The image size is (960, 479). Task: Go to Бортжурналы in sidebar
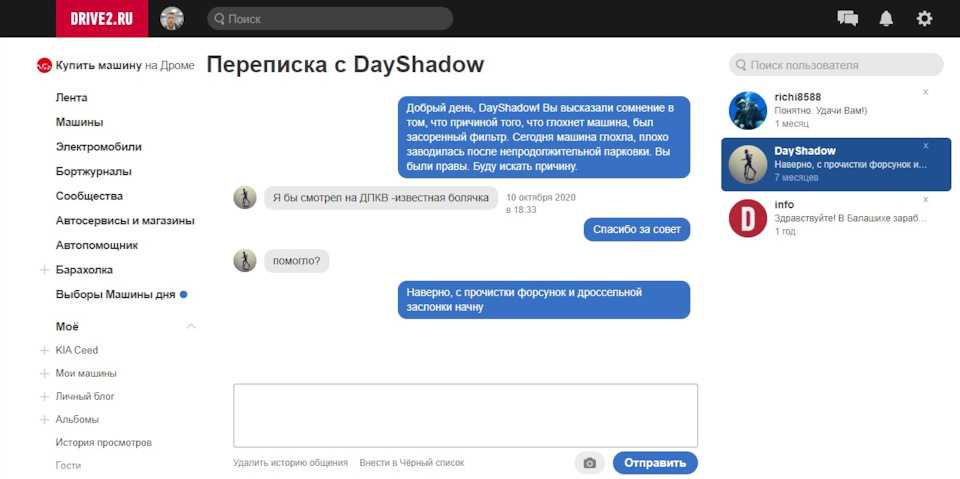tap(94, 172)
